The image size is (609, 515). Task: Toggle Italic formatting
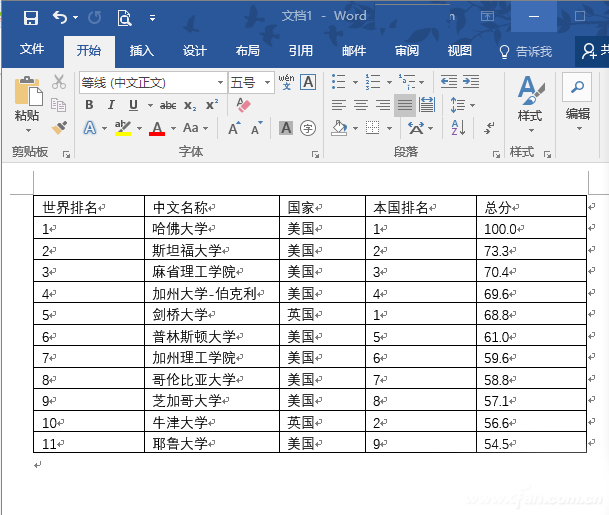coord(111,105)
